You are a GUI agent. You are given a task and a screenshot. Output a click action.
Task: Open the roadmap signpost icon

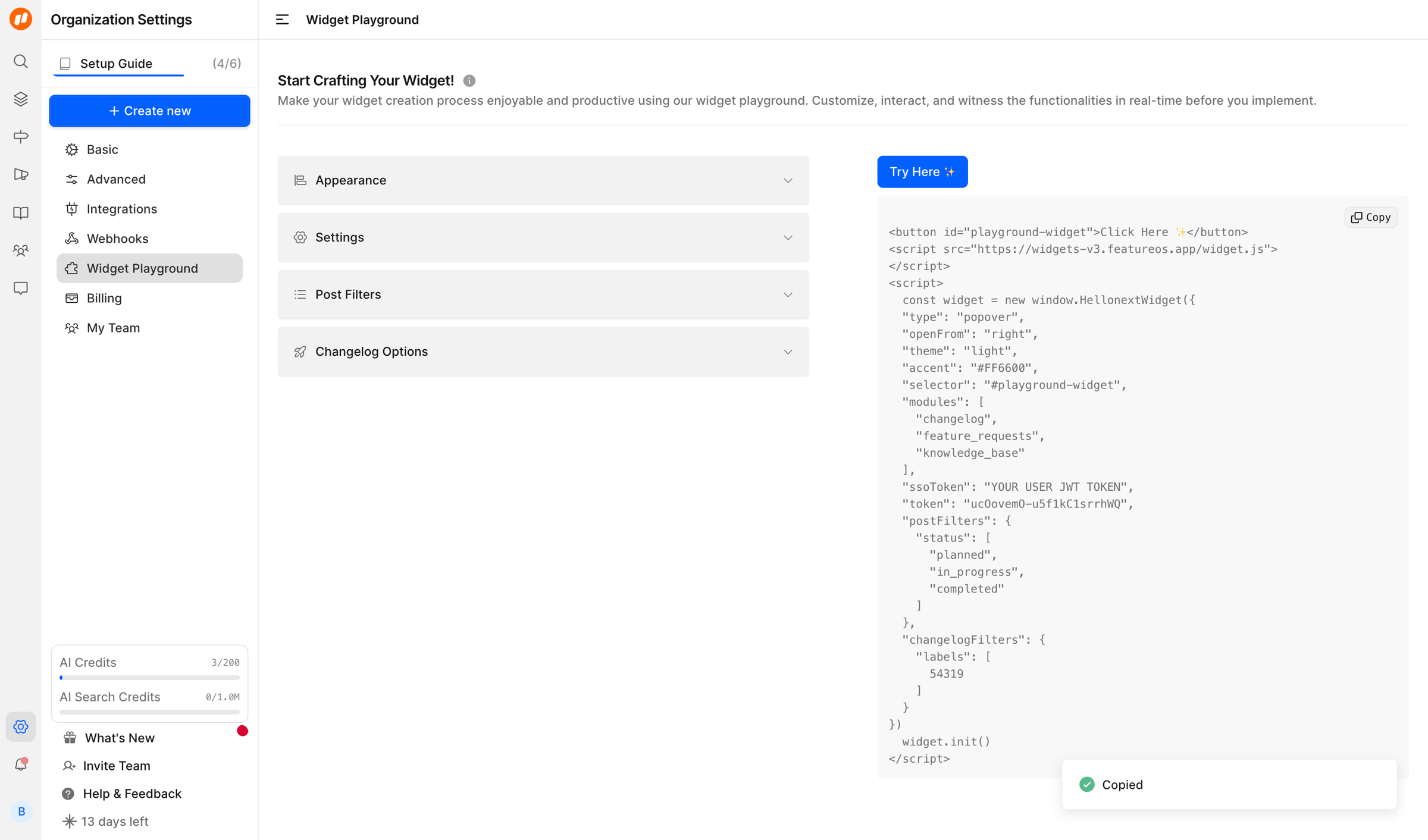tap(21, 137)
